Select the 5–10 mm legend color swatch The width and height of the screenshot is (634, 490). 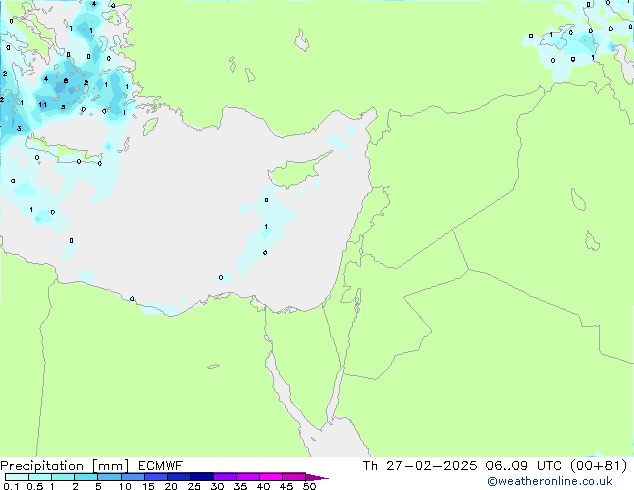tap(109, 477)
